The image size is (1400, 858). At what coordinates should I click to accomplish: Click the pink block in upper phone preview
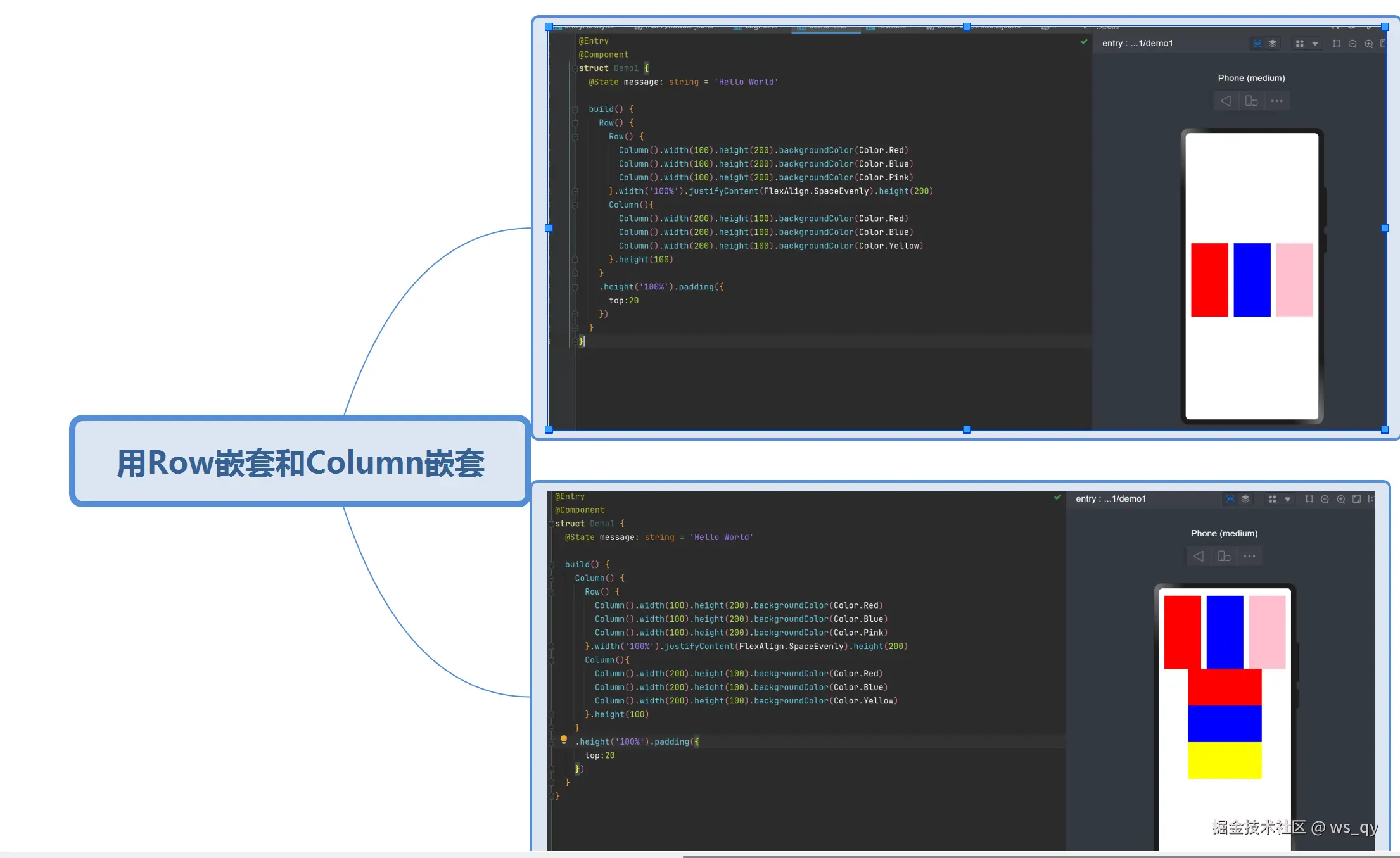1294,279
